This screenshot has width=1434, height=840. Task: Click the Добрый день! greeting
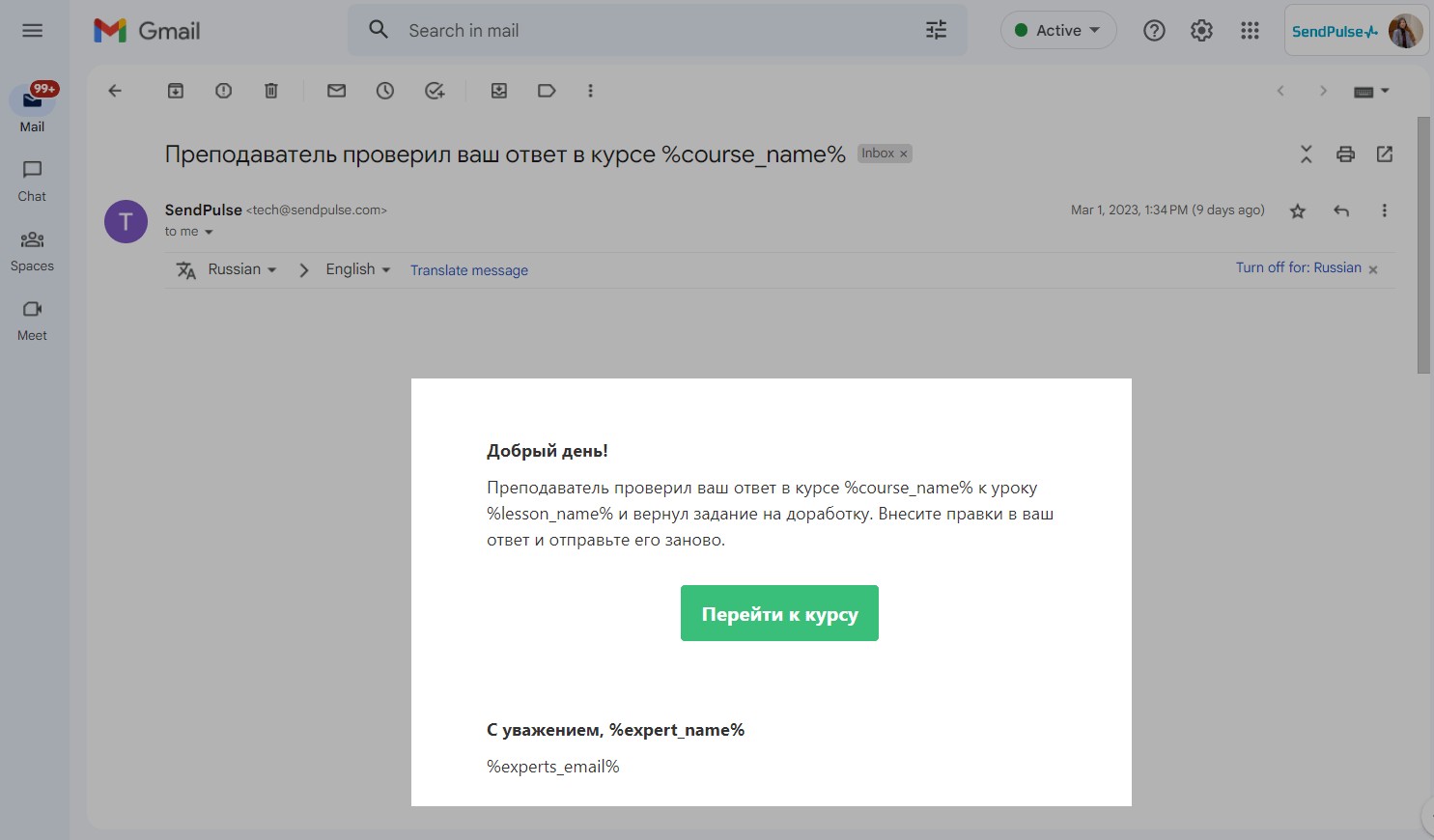pyautogui.click(x=548, y=451)
